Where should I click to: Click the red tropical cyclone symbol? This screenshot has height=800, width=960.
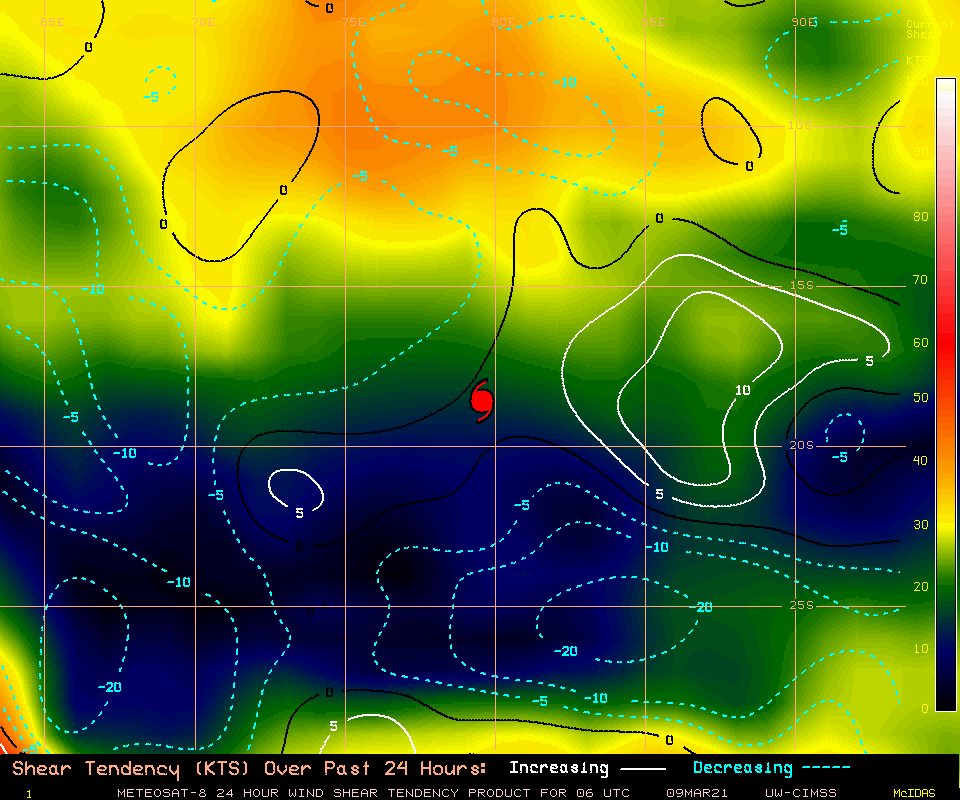482,401
